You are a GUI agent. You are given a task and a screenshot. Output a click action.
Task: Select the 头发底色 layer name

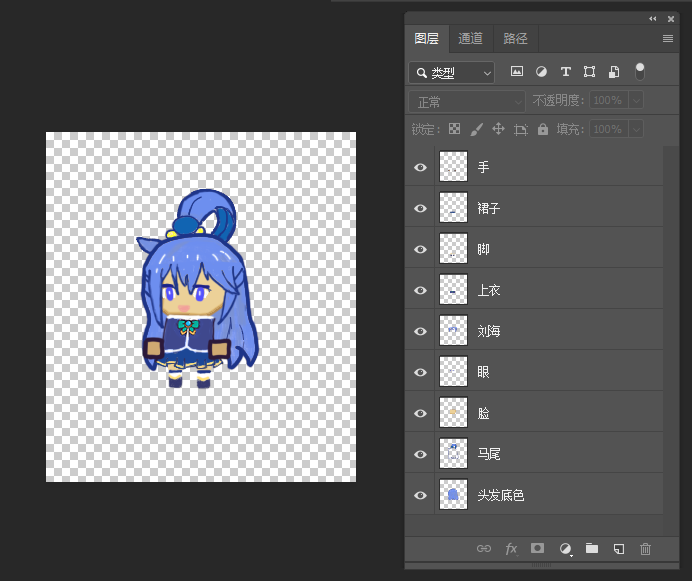coord(500,495)
